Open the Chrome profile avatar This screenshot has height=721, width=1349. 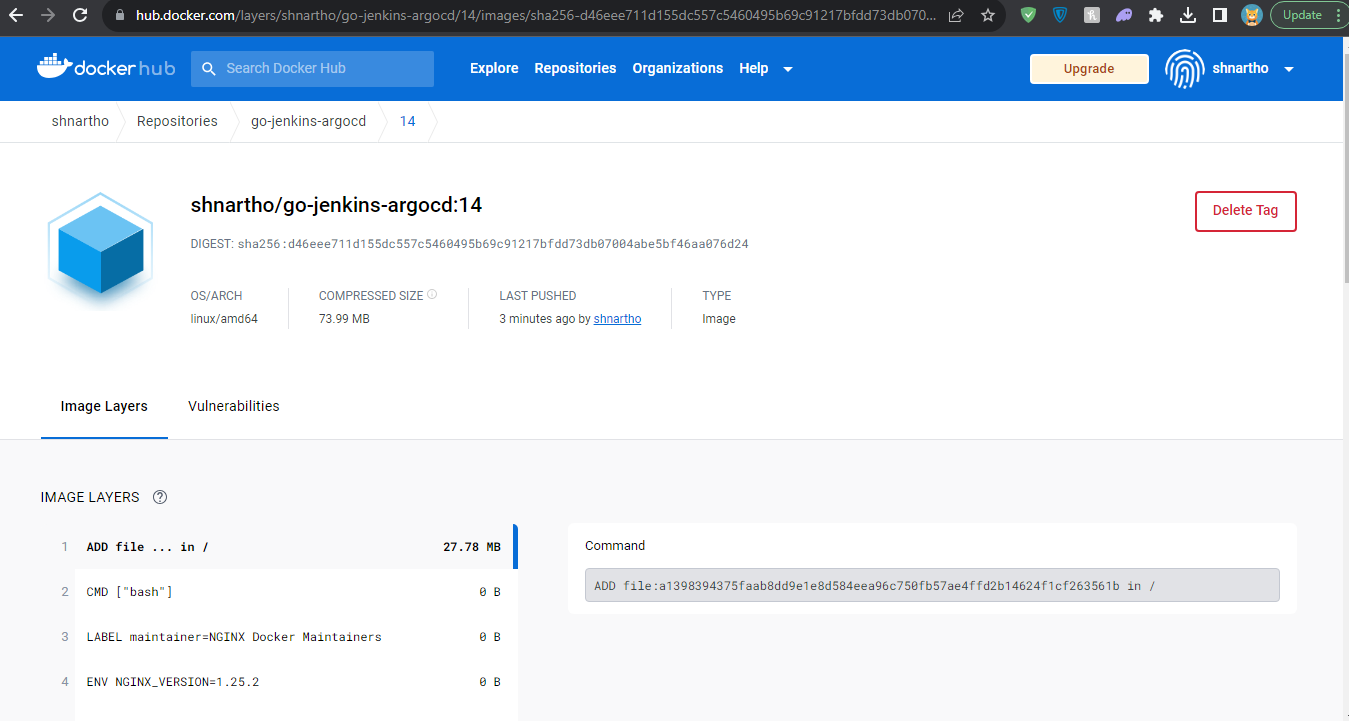[x=1251, y=15]
